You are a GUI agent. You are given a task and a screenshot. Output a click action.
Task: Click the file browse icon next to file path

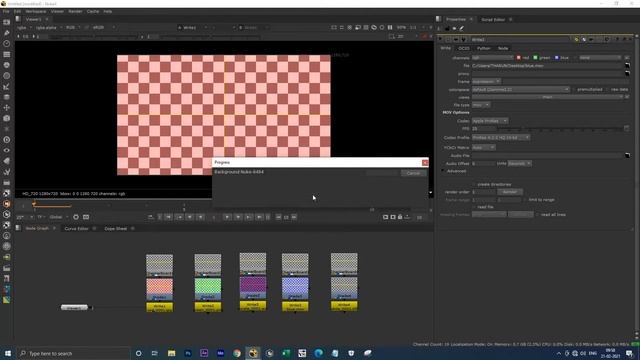coord(627,65)
